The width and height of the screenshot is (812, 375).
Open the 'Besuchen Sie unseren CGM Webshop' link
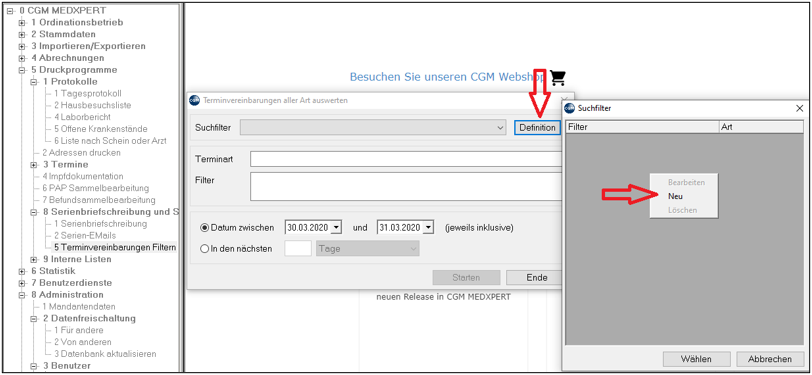448,77
